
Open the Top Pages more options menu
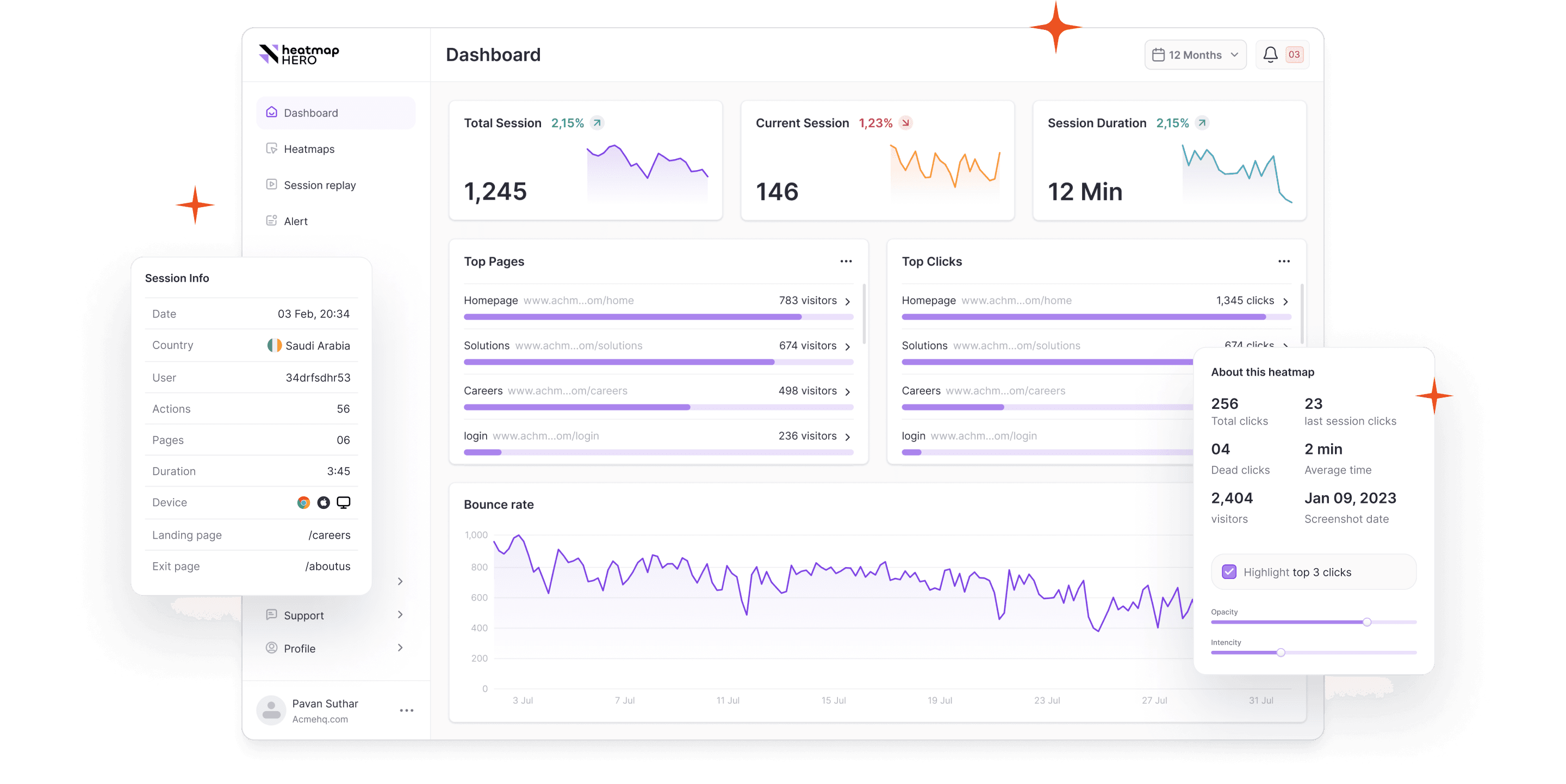tap(846, 262)
